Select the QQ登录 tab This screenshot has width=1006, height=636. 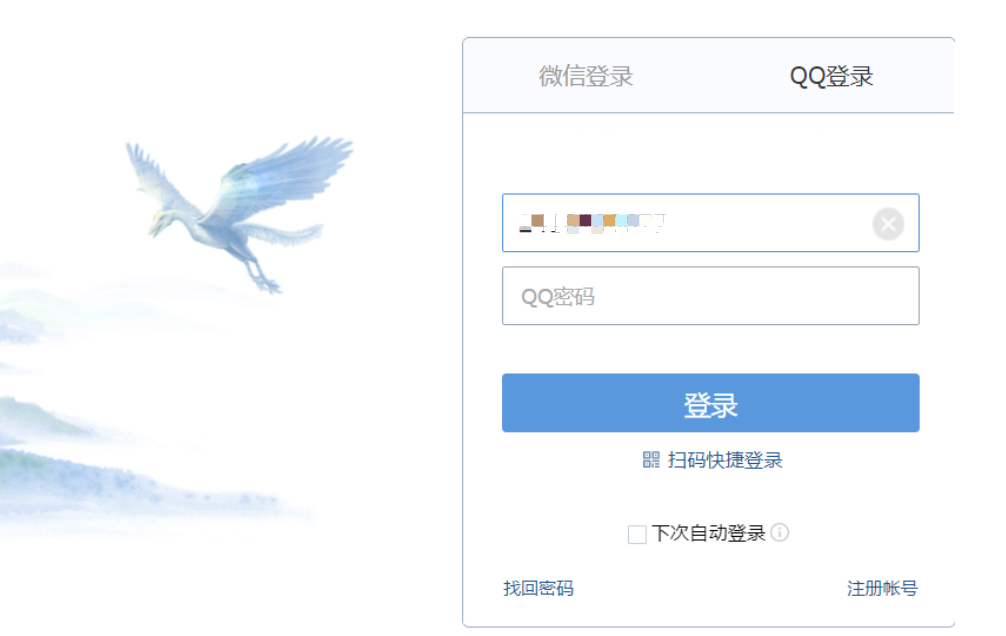click(x=831, y=76)
